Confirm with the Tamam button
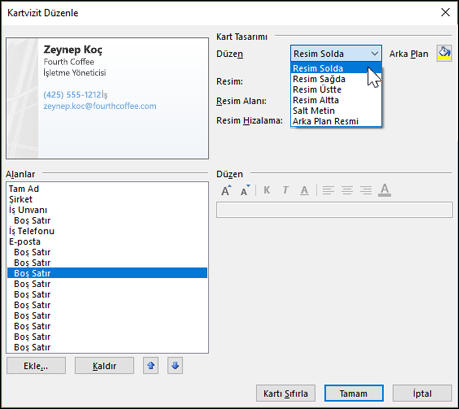Viewport: 459px width, 409px height. pyautogui.click(x=354, y=394)
